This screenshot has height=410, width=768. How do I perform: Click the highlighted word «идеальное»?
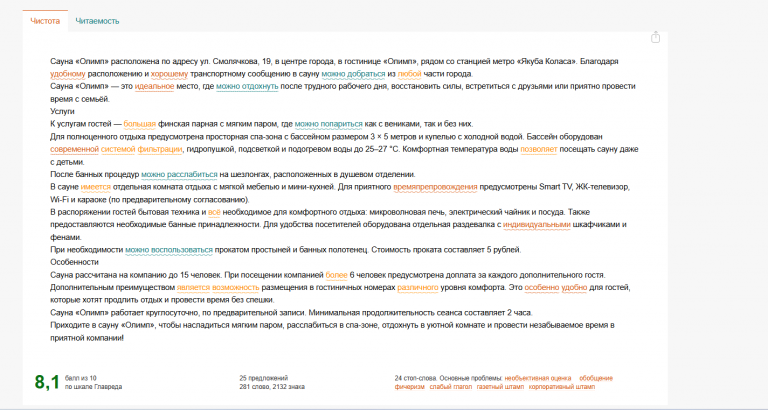(x=154, y=86)
